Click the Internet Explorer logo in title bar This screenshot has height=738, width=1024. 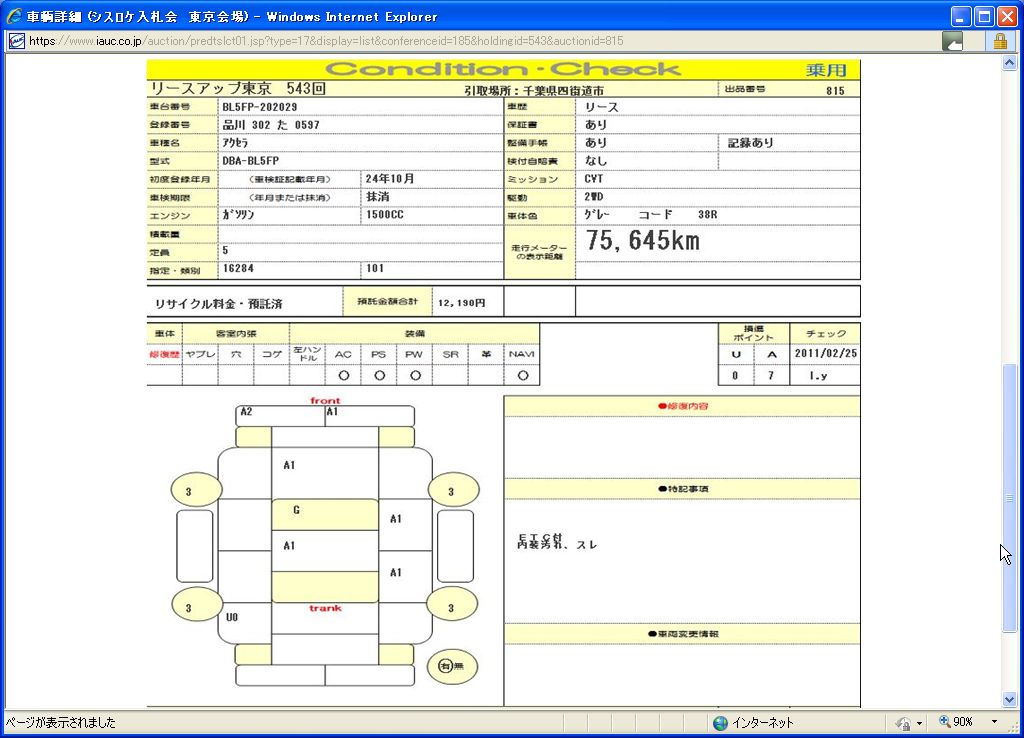coord(14,16)
